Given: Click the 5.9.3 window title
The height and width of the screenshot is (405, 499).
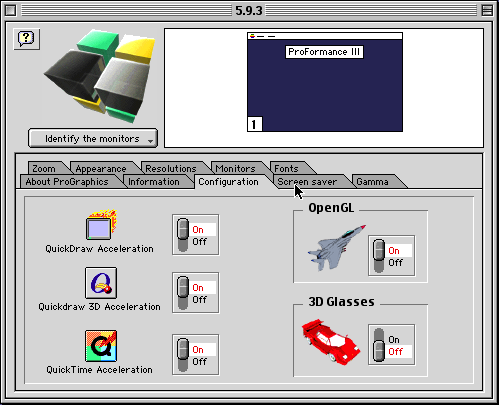Looking at the screenshot, I should pos(249,10).
